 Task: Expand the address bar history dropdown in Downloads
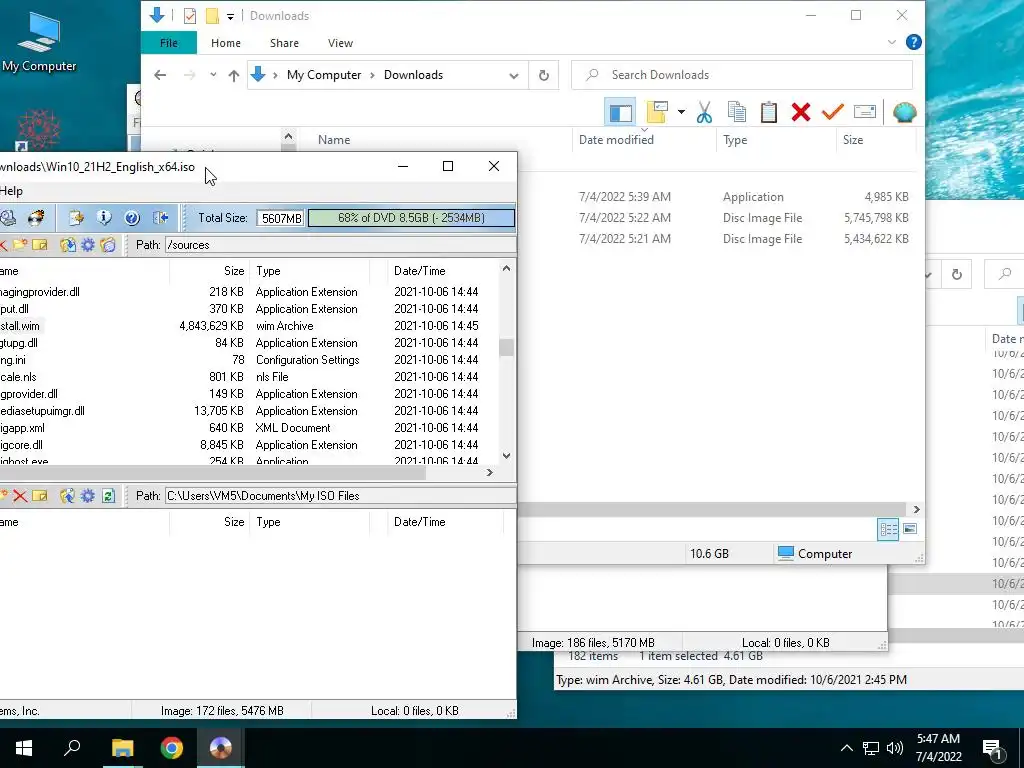click(514, 76)
